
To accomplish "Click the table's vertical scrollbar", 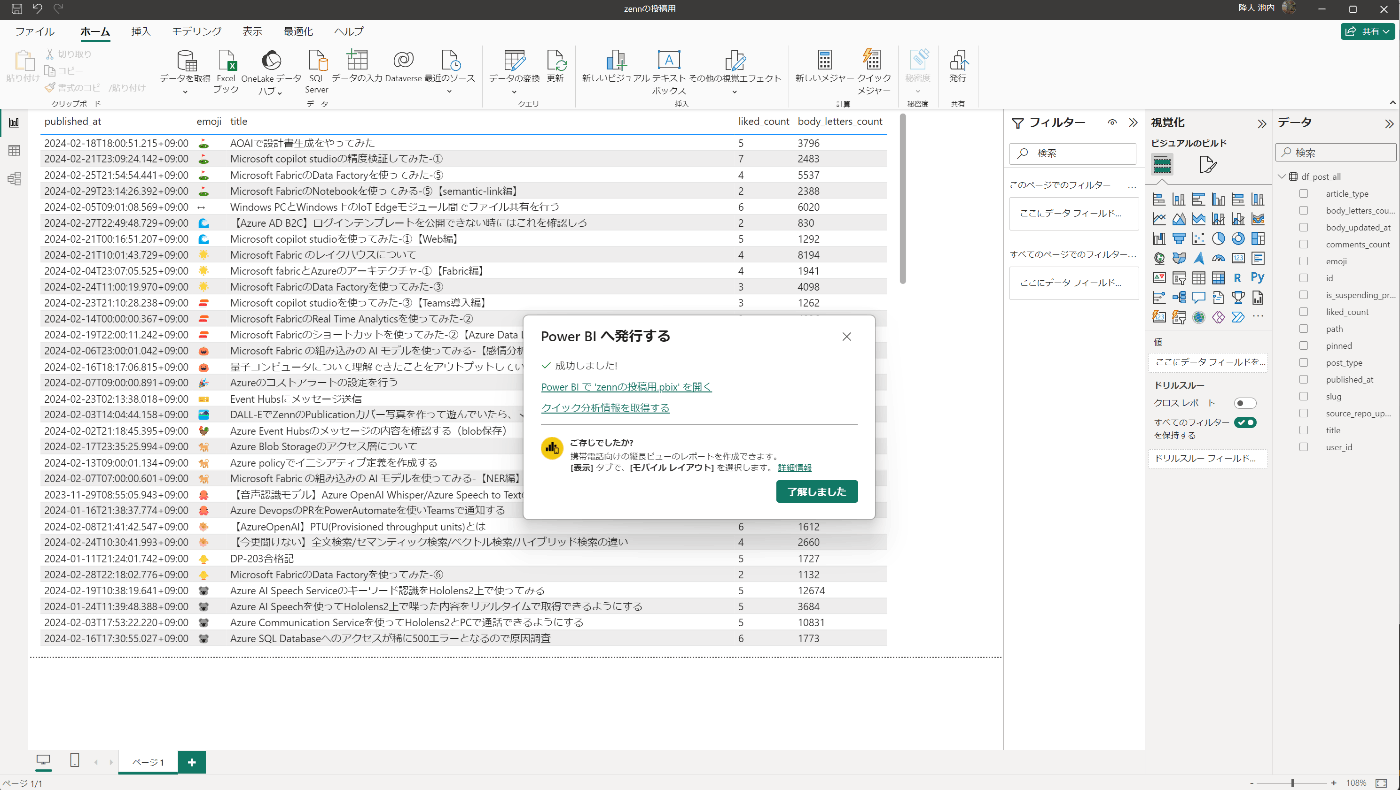I will coord(902,198).
